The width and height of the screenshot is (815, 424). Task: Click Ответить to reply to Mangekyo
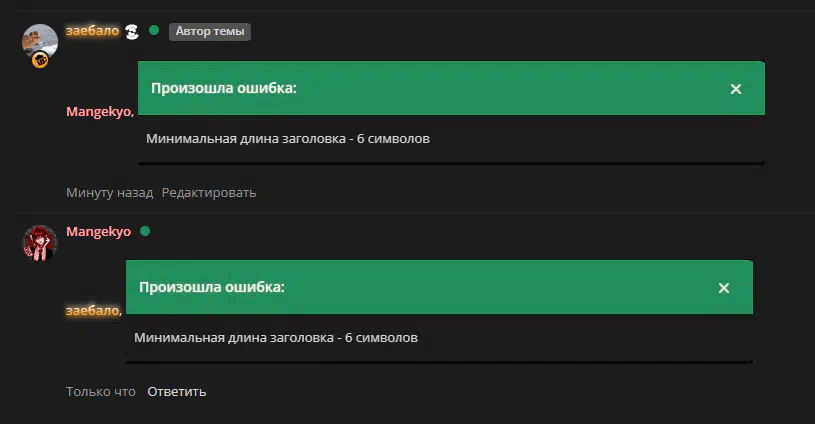pos(177,392)
